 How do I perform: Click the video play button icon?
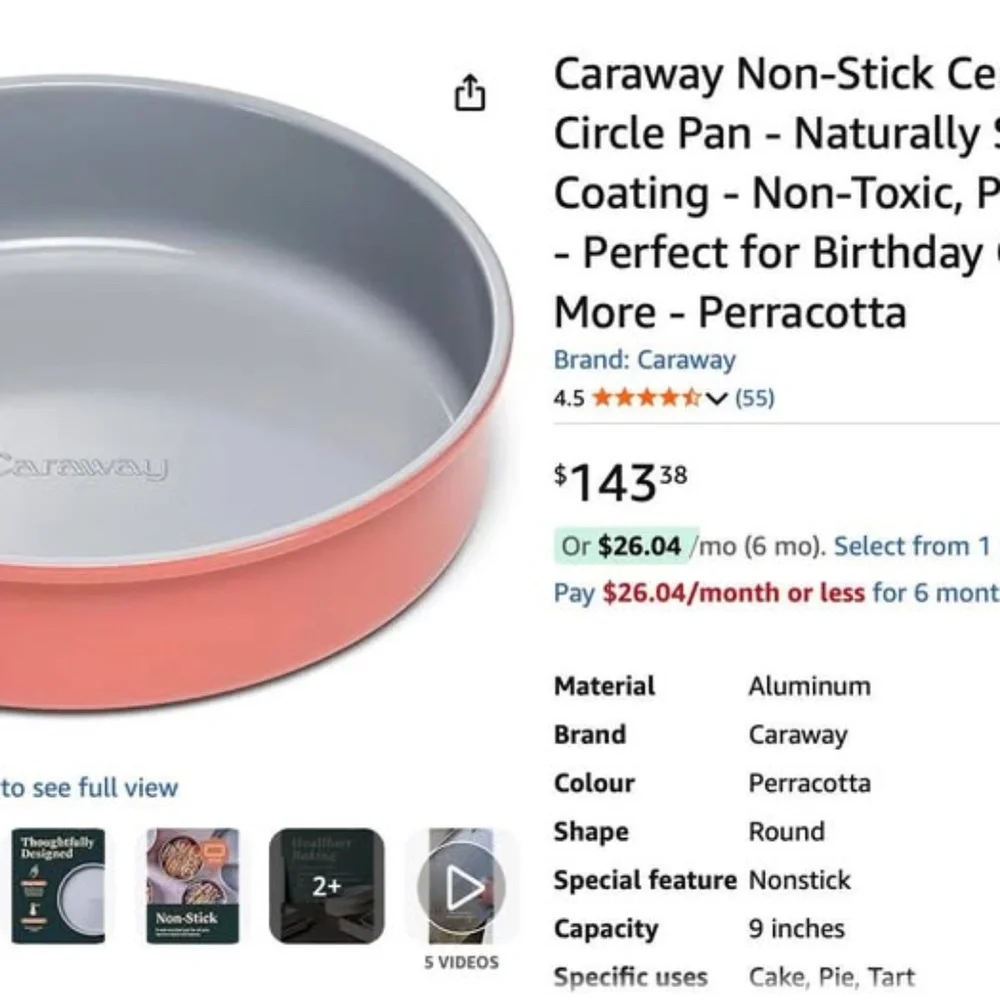tap(463, 886)
